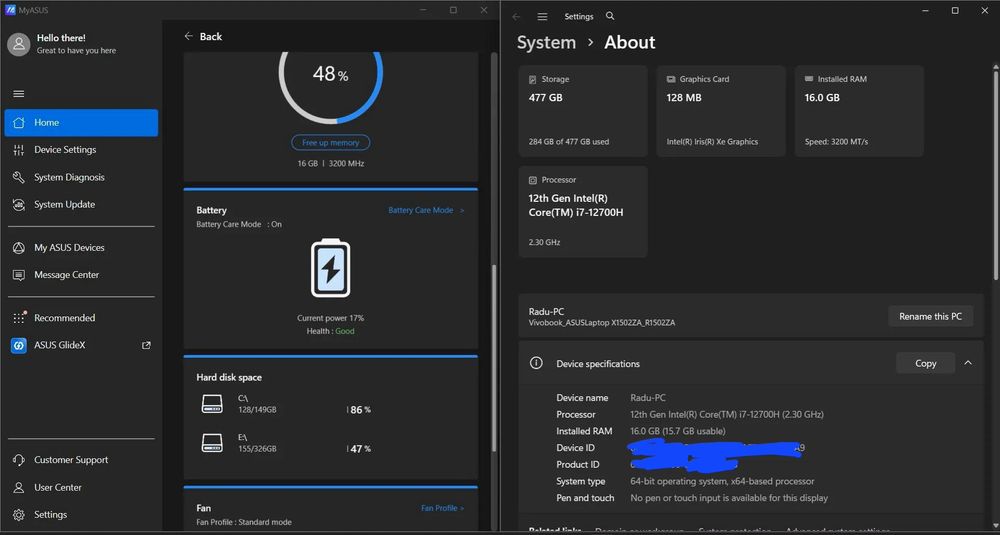
Task: Click Health : Good text
Action: 330,331
